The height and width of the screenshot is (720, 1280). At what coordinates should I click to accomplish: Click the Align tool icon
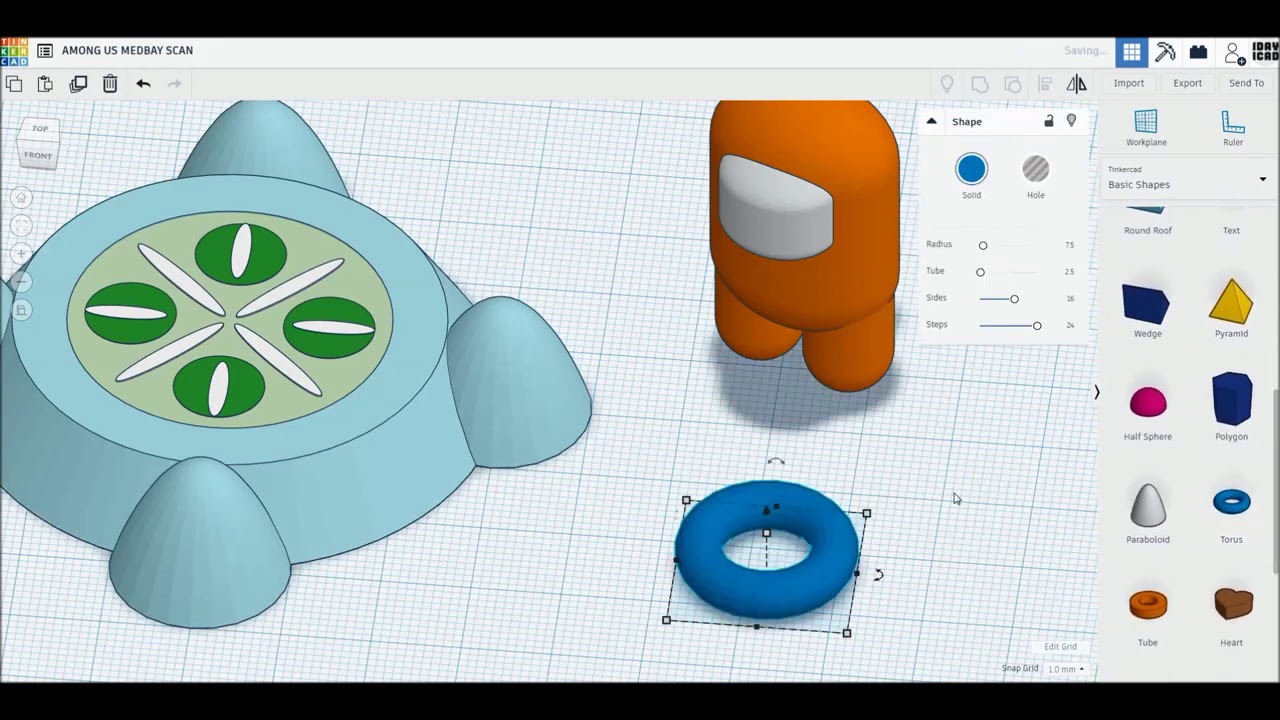[1045, 84]
